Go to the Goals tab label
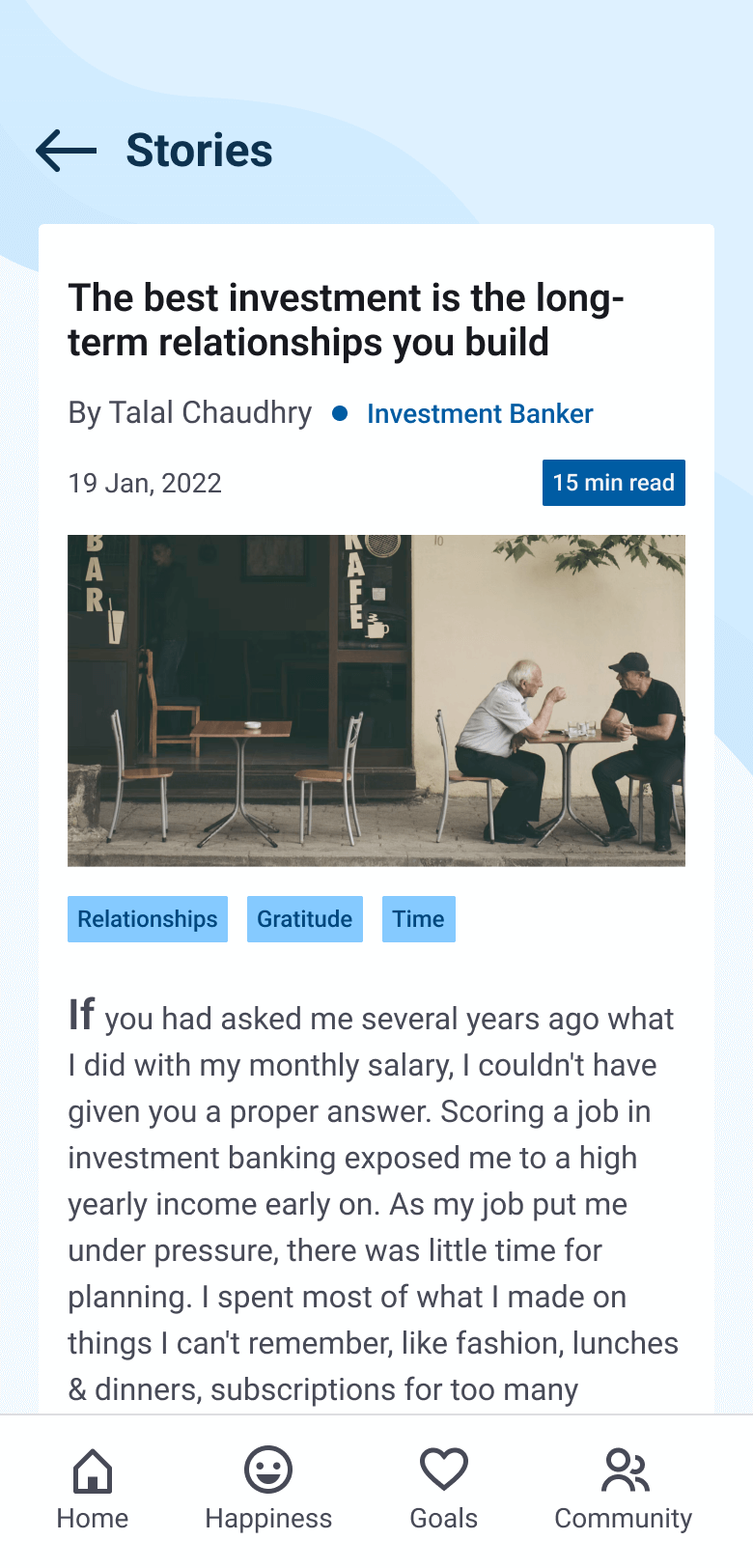The image size is (753, 1568). point(443,1518)
